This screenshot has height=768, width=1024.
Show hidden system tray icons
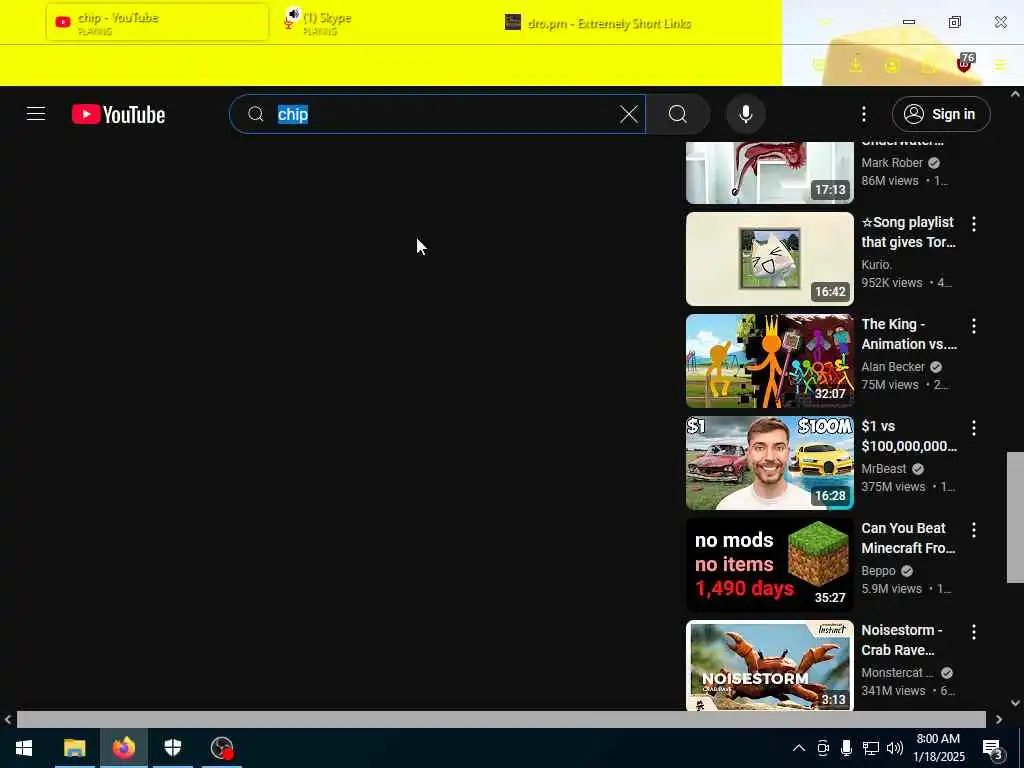point(799,748)
